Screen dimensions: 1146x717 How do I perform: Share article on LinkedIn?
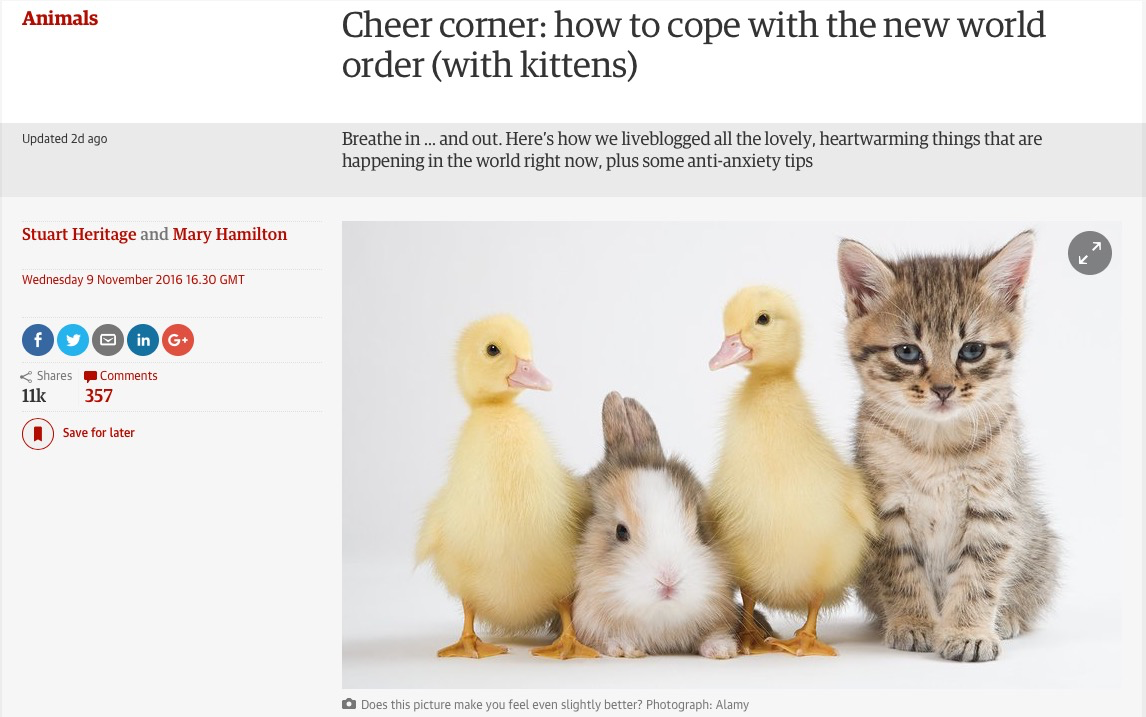[143, 340]
